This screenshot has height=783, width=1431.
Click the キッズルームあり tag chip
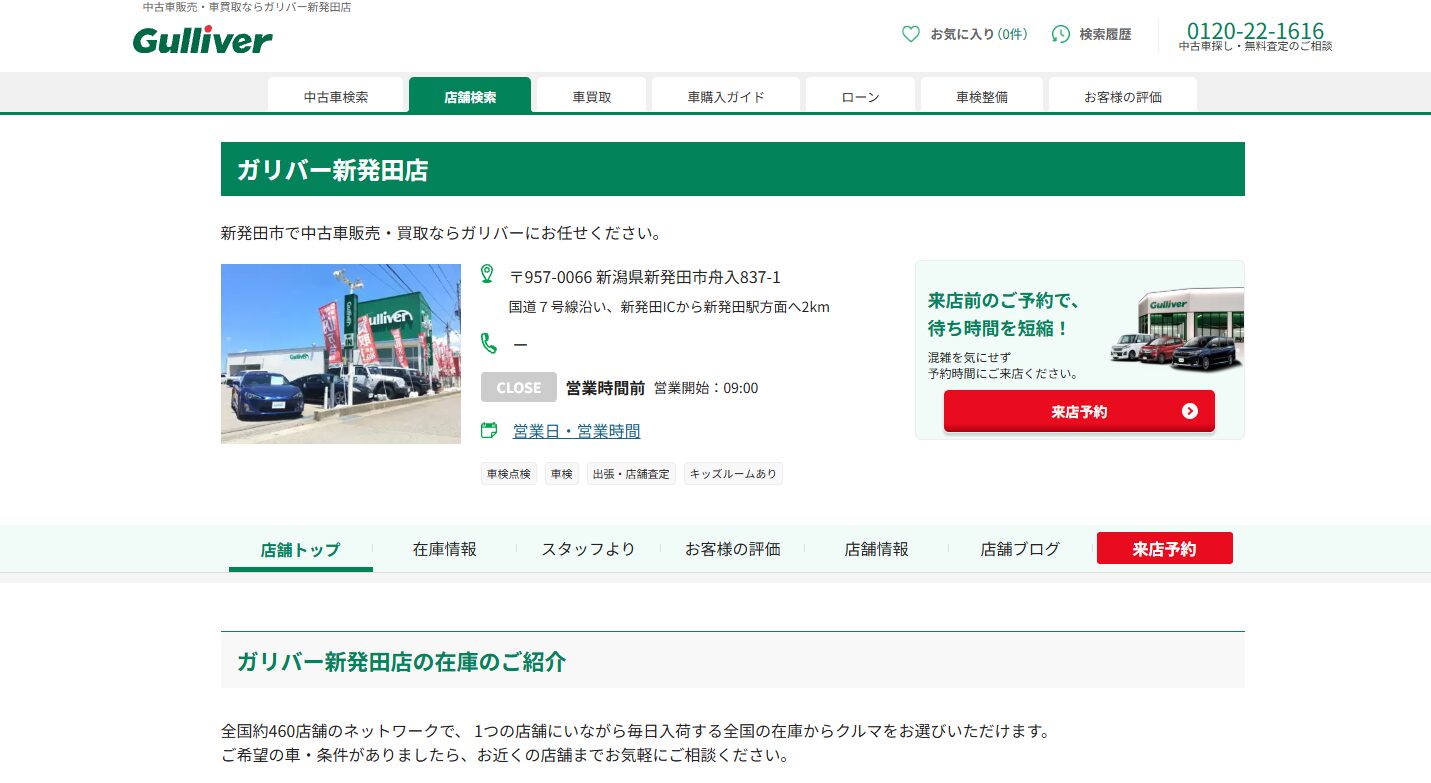[733, 473]
